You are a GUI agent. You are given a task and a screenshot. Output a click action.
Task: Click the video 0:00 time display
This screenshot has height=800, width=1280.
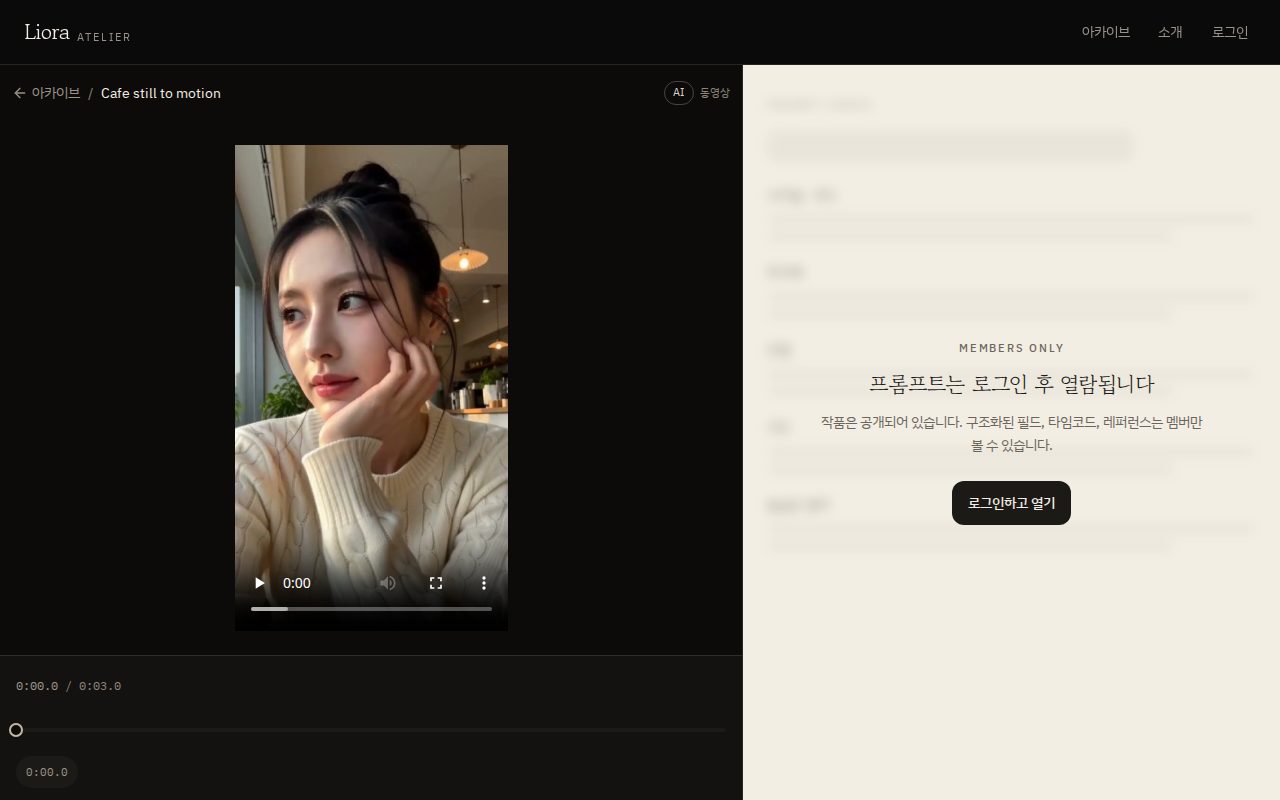tap(297, 583)
